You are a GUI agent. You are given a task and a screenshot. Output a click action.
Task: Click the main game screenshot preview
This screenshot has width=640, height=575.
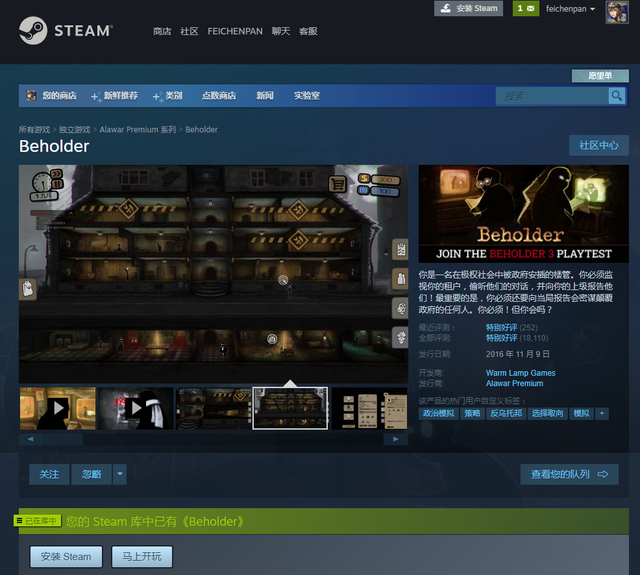tap(213, 274)
